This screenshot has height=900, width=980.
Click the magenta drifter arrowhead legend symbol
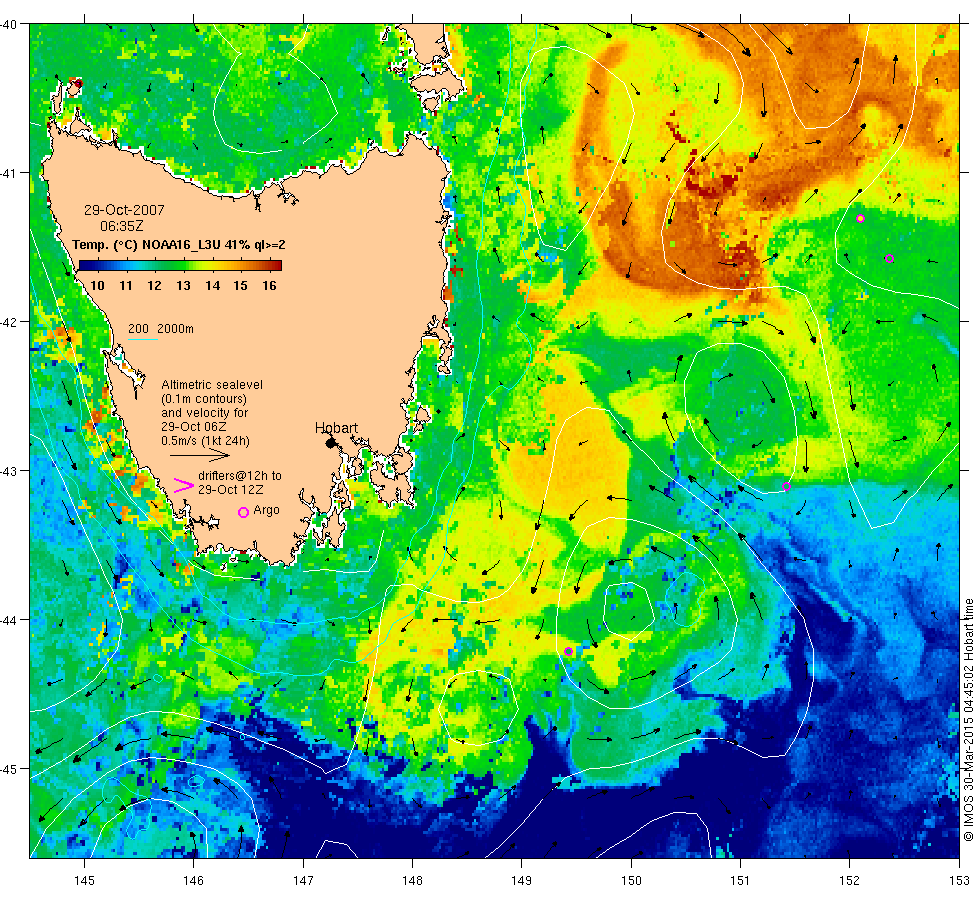pos(184,485)
